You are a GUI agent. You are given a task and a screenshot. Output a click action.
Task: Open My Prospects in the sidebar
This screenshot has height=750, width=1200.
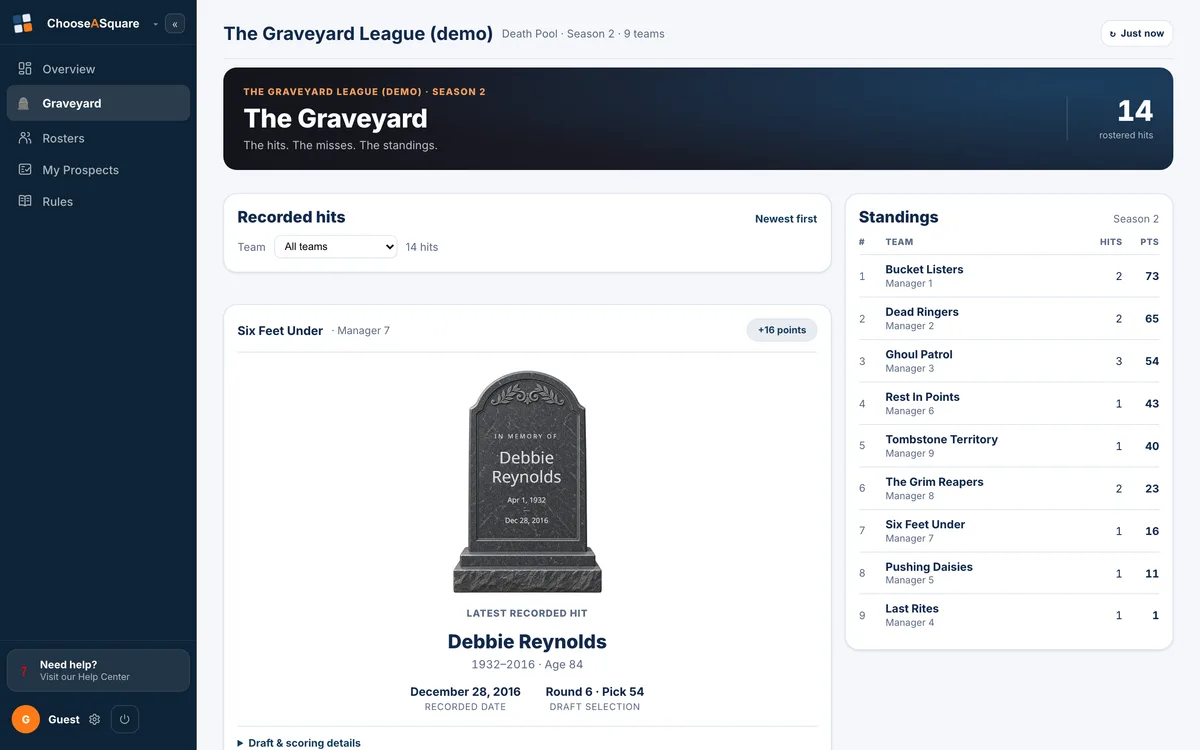[x=98, y=170]
